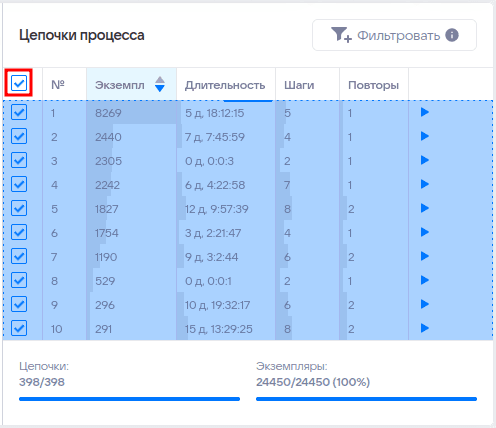Select duration cell 10 д, 19:32:17

click(217, 305)
